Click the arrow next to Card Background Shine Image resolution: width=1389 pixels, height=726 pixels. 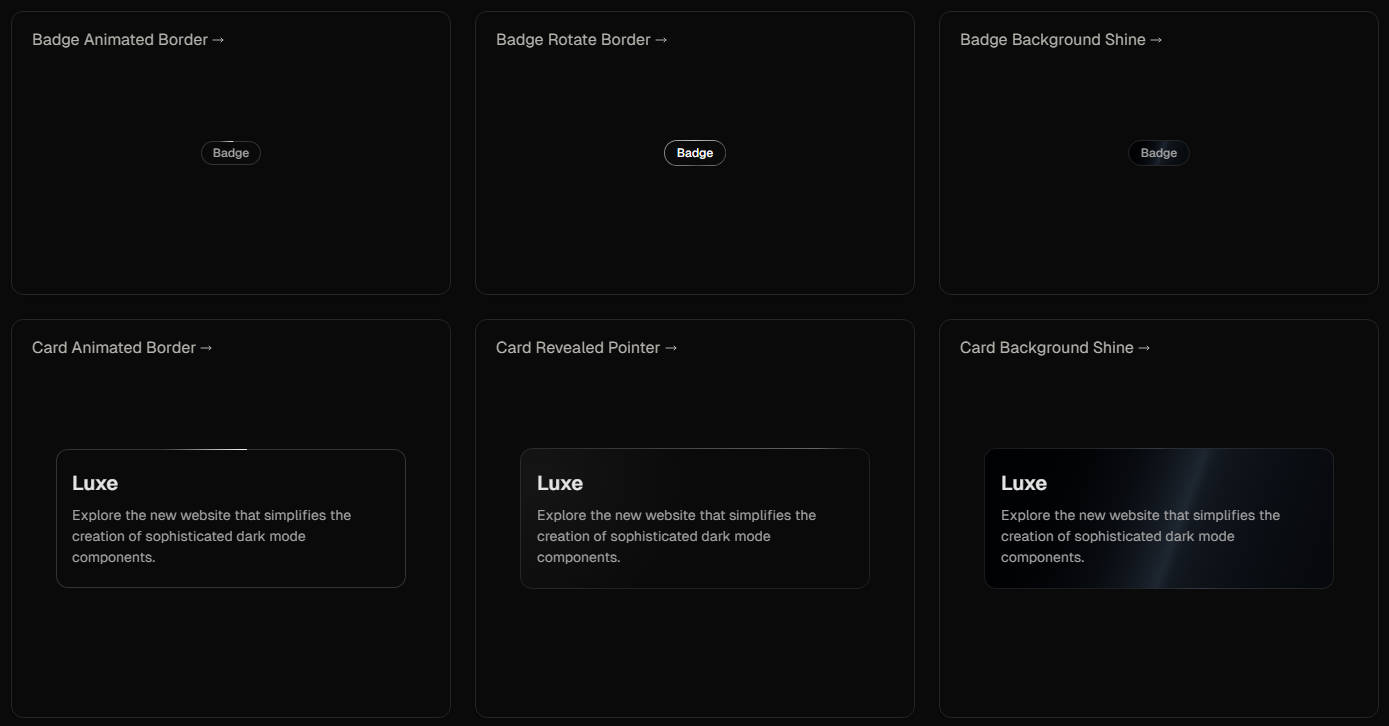[x=1143, y=347]
